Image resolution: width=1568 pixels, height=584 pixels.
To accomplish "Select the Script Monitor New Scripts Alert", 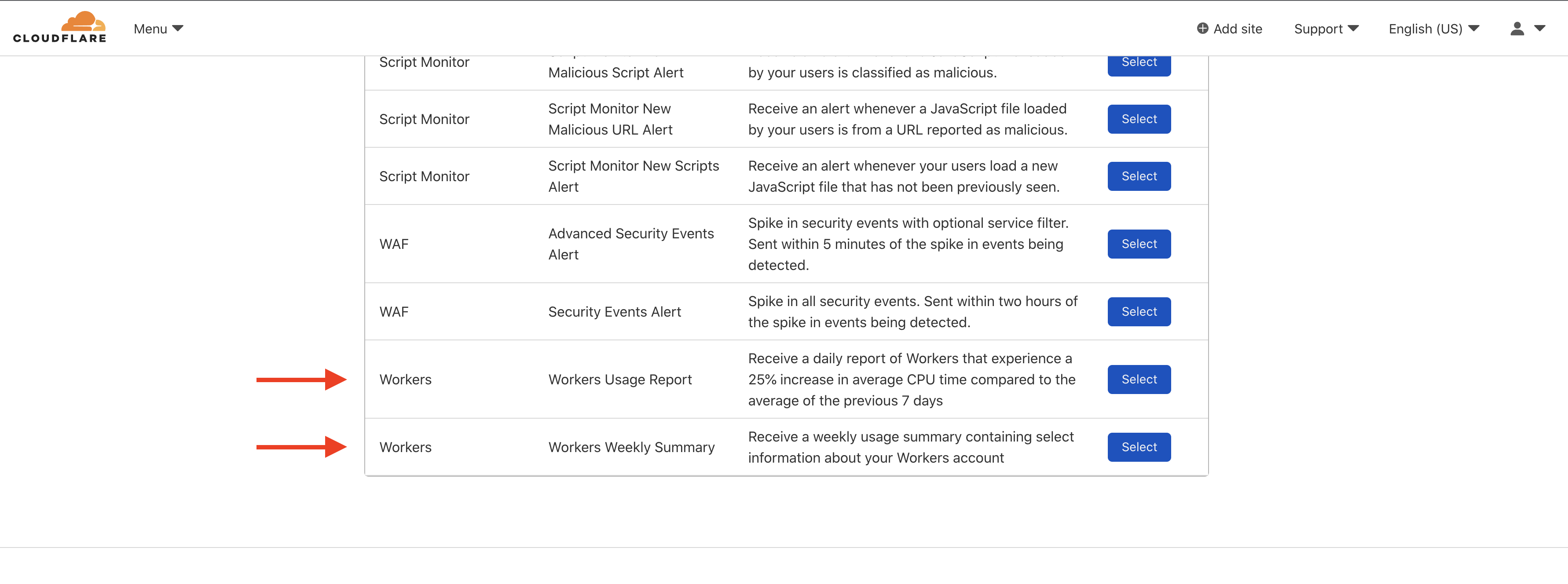I will [1138, 176].
